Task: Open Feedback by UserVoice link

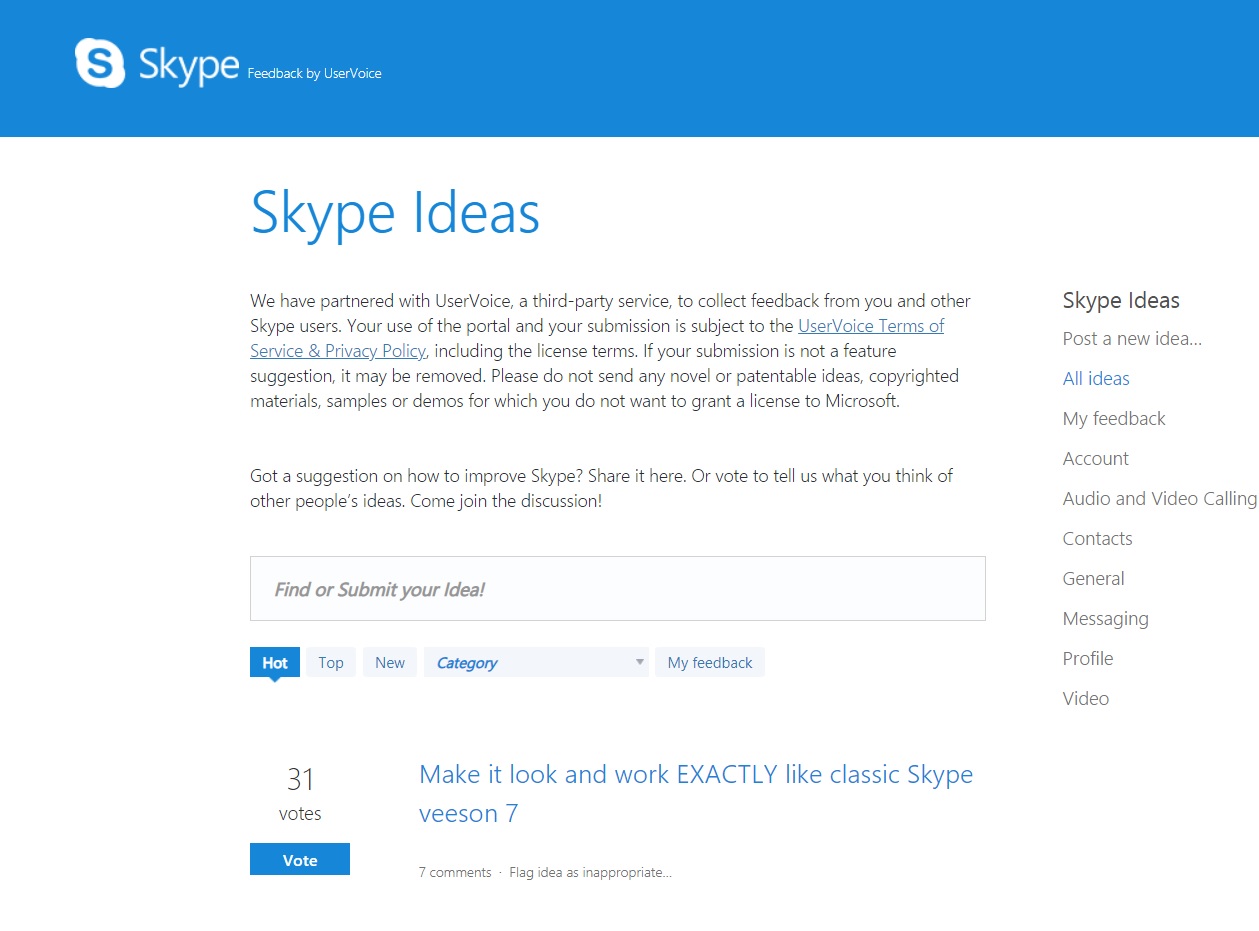Action: (314, 73)
